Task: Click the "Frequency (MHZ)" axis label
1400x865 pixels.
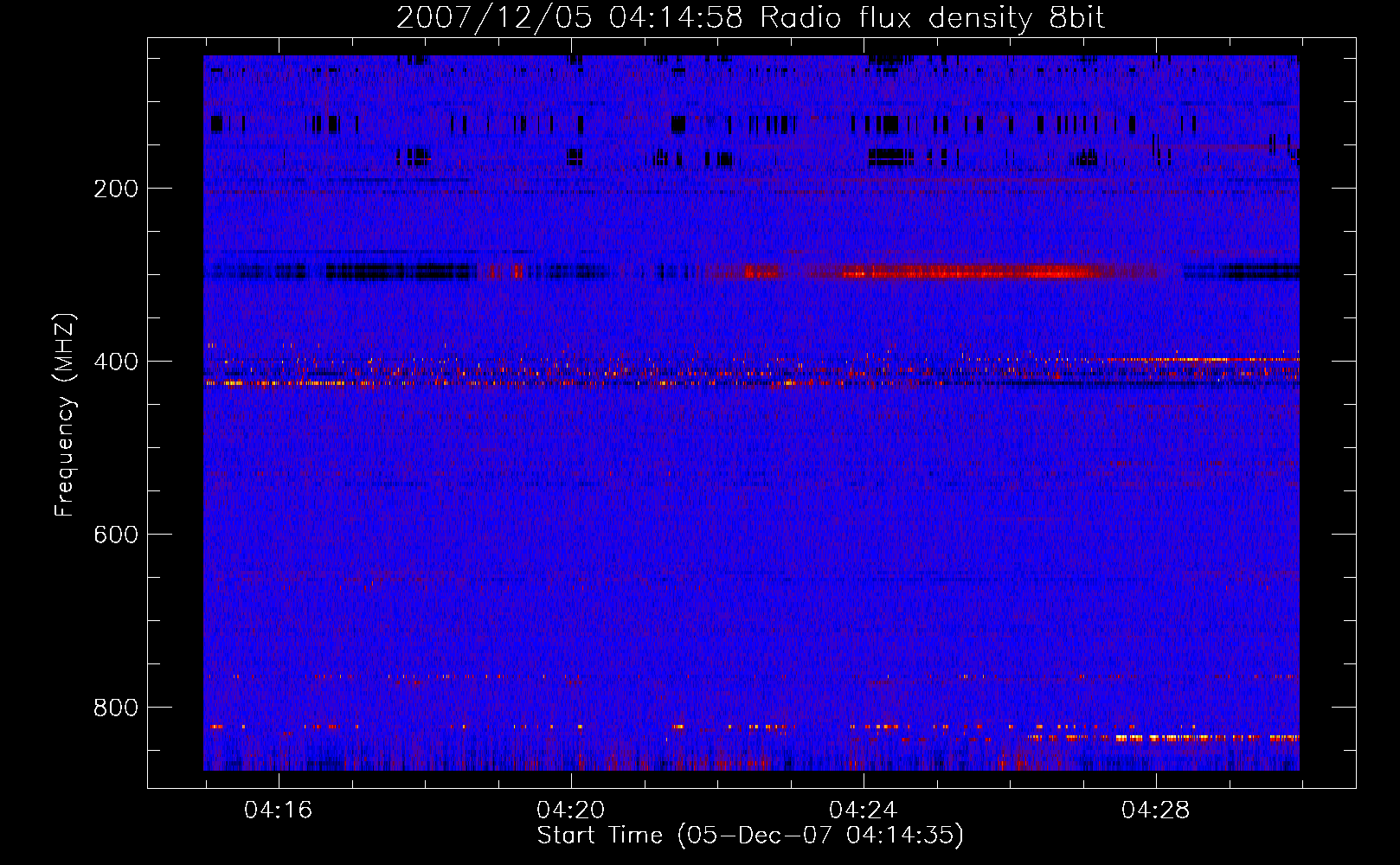Action: (65, 414)
